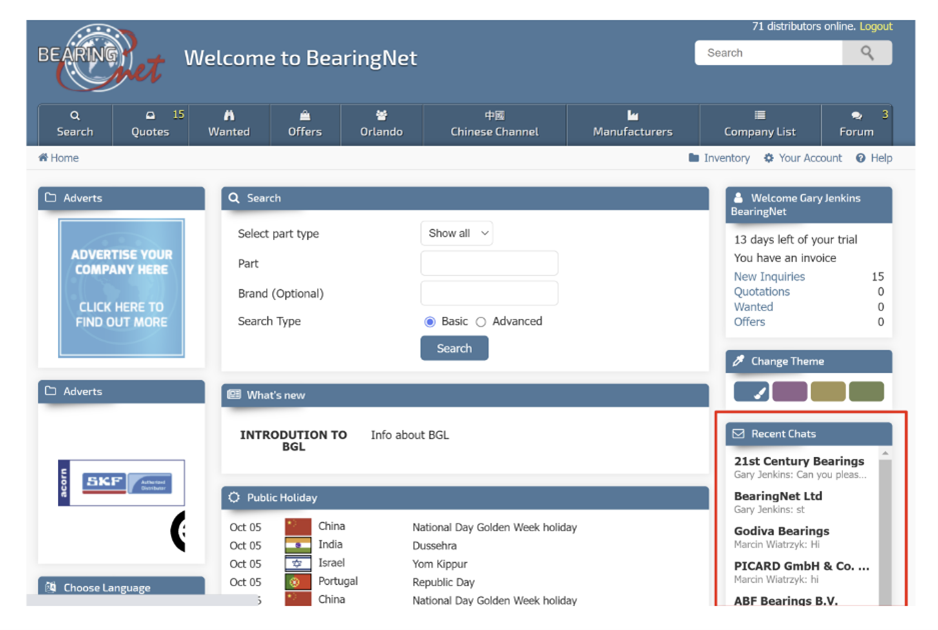Click the blue Search button in the form
The width and height of the screenshot is (938, 630).
click(454, 348)
